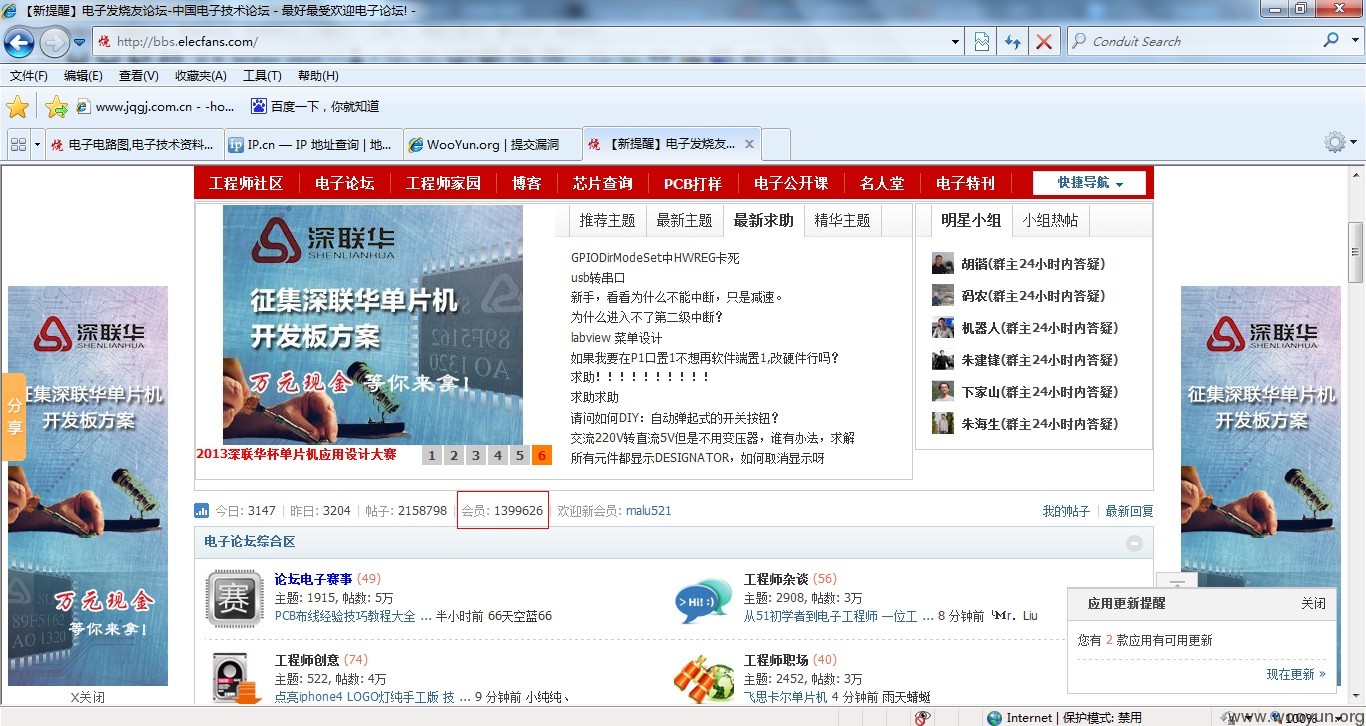Click the browser Back arrow button
The width and height of the screenshot is (1366, 726).
(x=20, y=42)
